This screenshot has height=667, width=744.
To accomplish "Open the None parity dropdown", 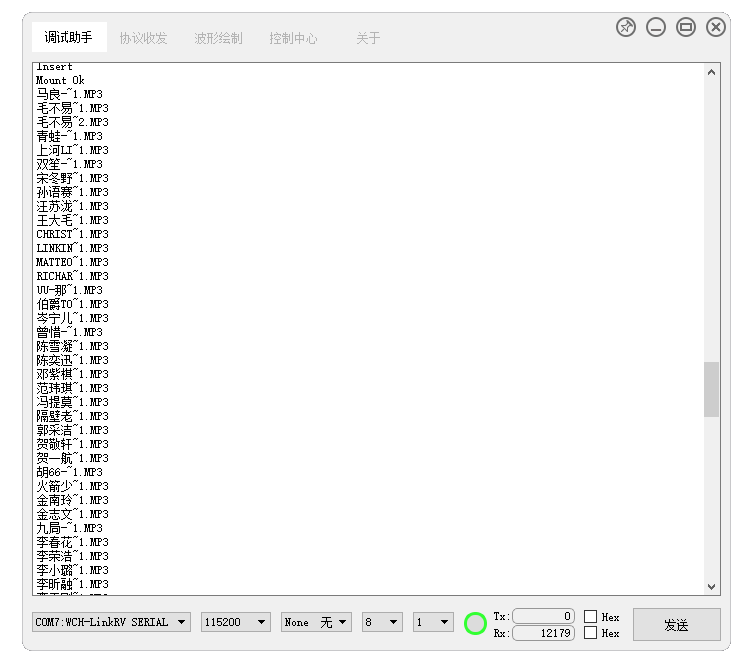I will coord(316,622).
